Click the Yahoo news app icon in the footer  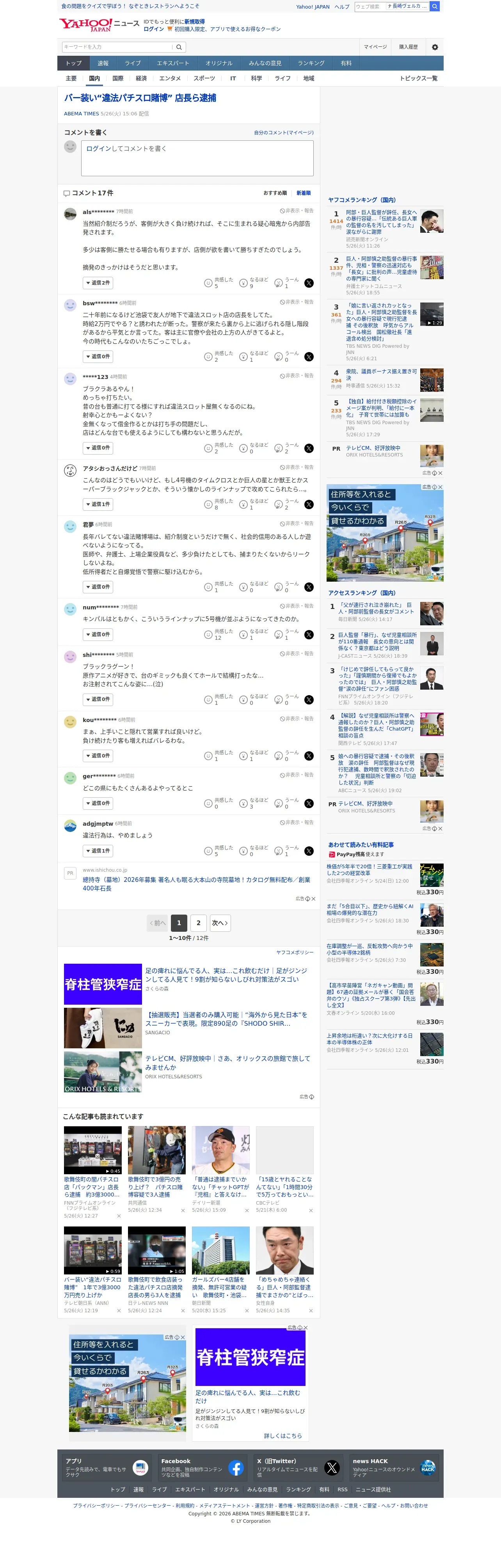click(140, 1467)
